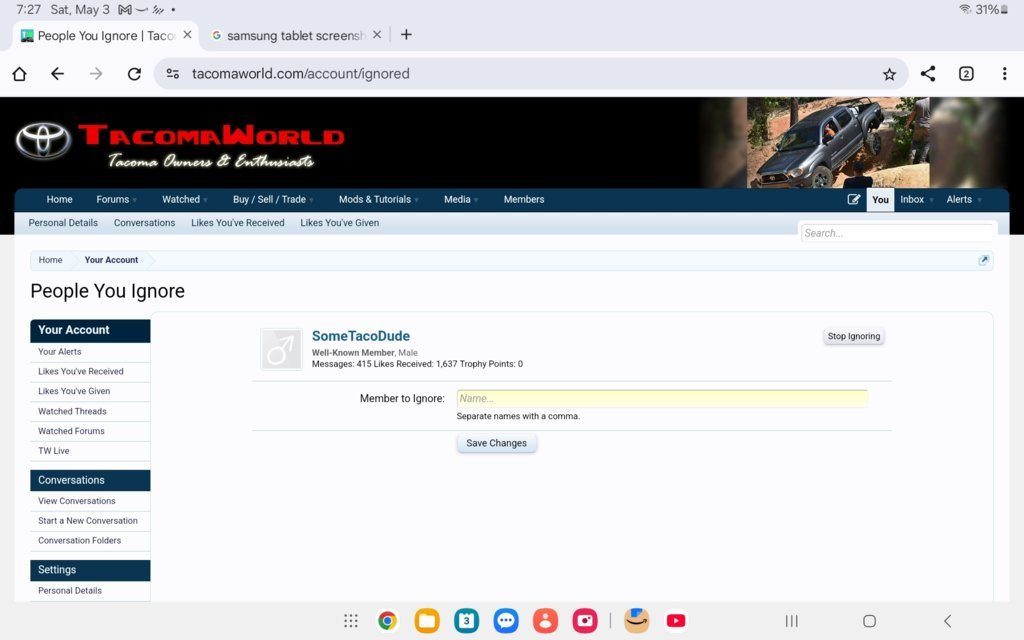The width and height of the screenshot is (1024, 640).
Task: Tap the Android recents button
Action: pos(792,621)
